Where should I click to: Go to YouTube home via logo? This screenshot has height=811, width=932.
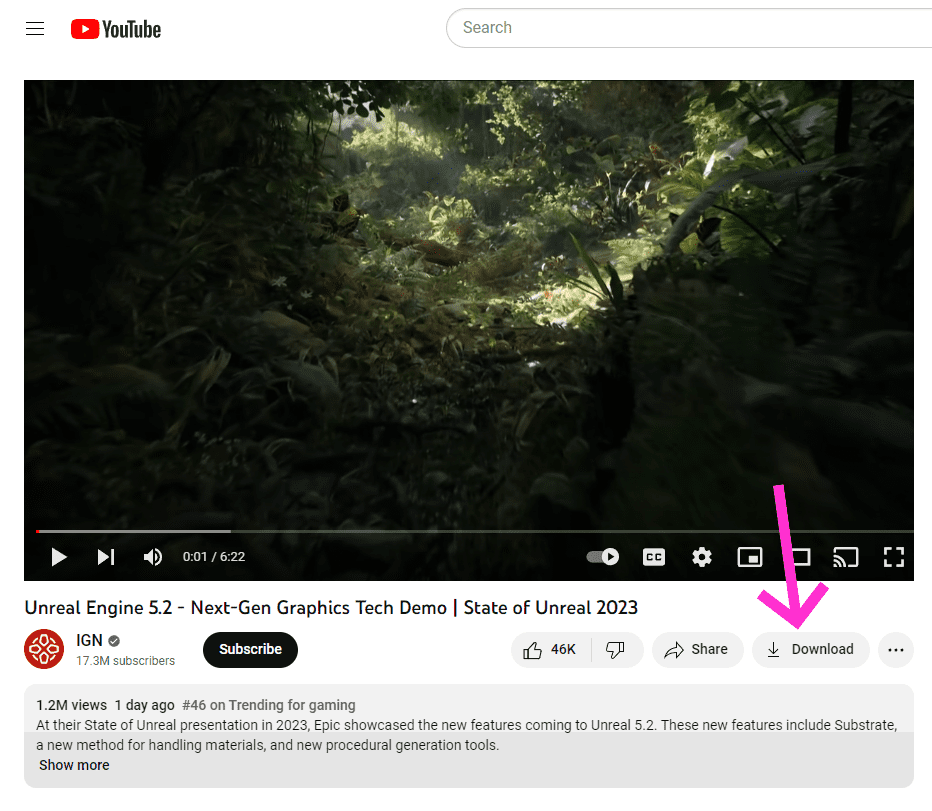(116, 29)
